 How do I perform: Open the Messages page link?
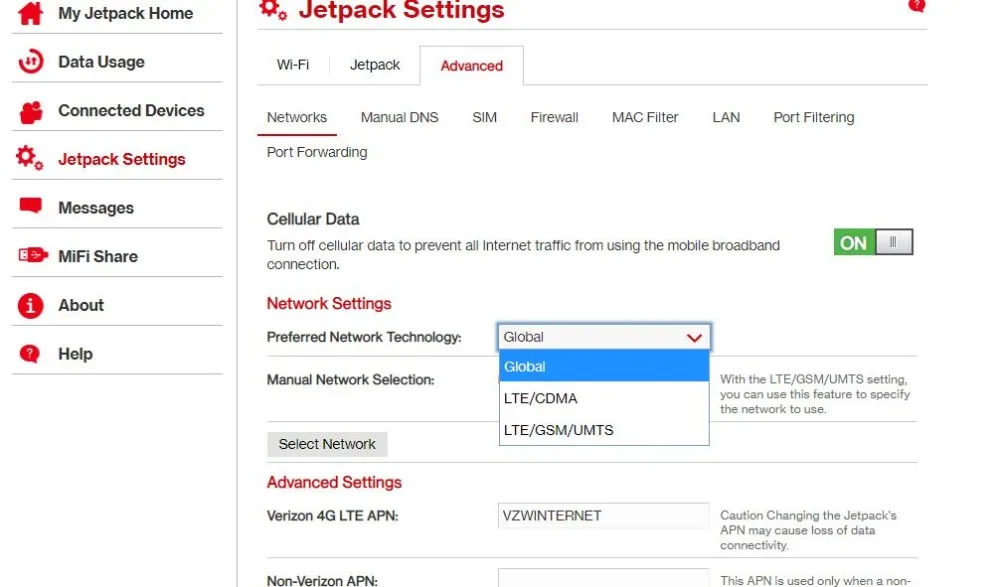pos(96,208)
